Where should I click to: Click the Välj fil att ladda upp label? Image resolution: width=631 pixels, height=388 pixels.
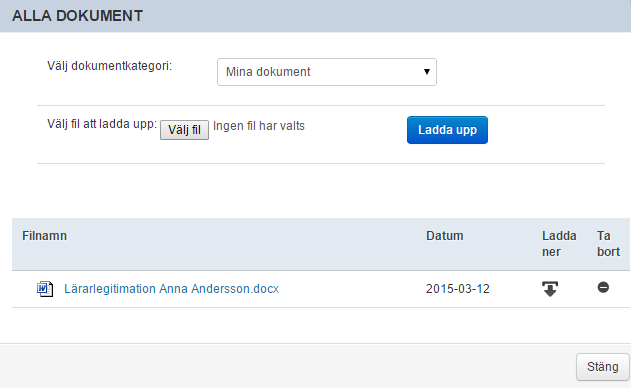(102, 124)
